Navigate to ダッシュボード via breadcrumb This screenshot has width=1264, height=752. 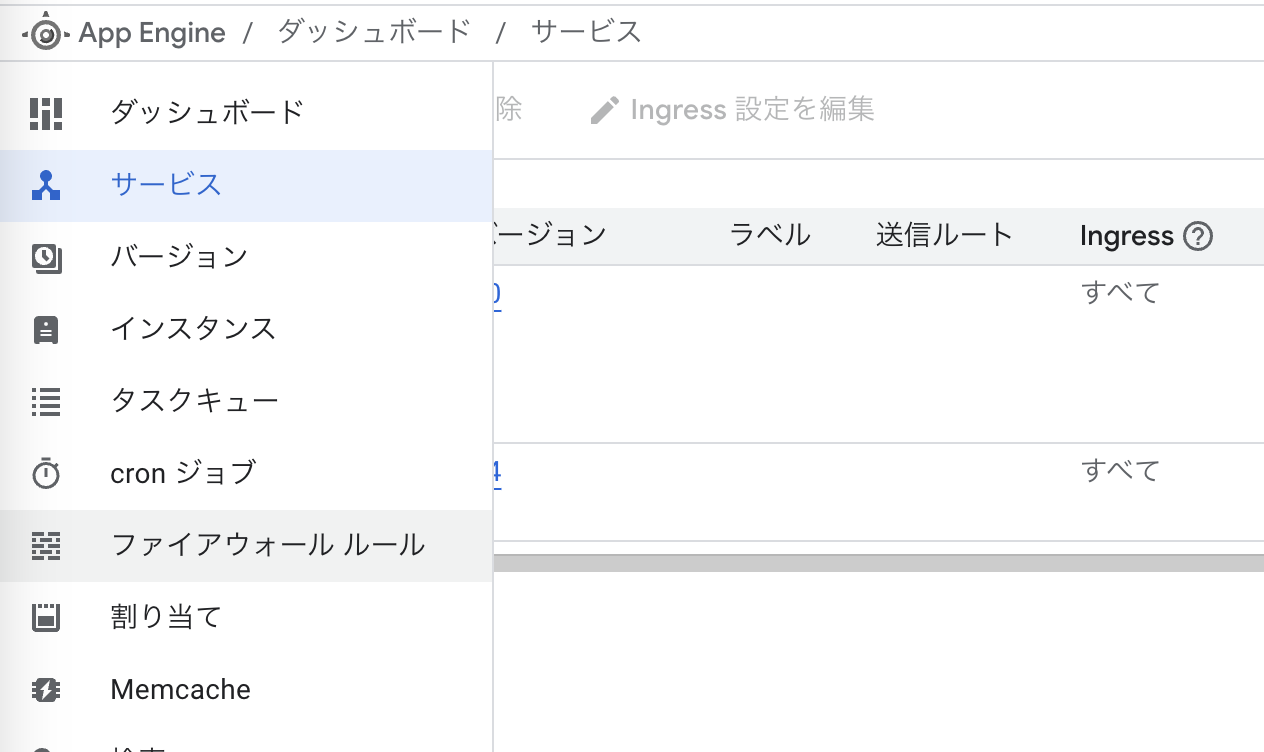(x=372, y=31)
